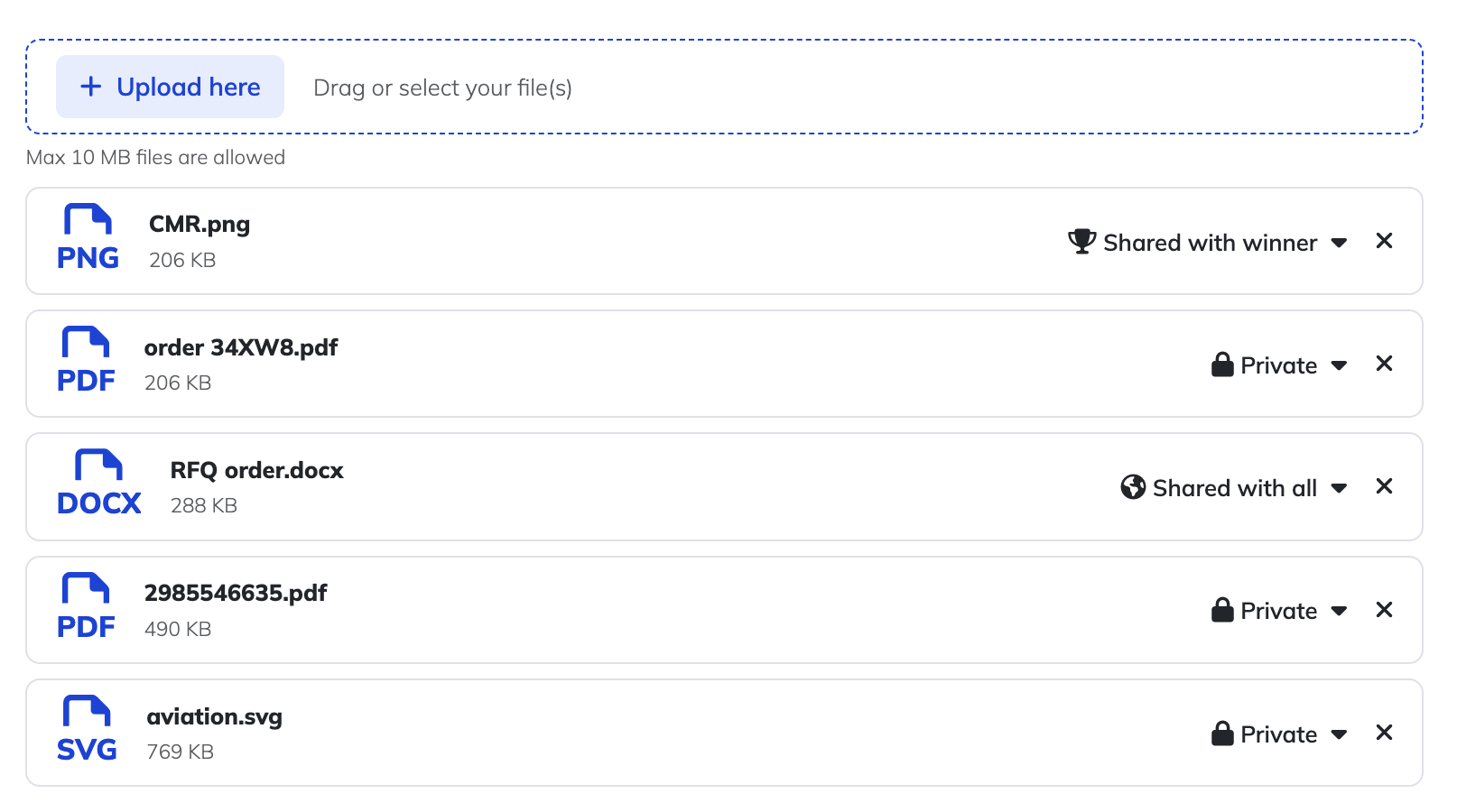This screenshot has width=1457, height=812.
Task: Remove 2985546635.pdf from the list
Action: [1384, 610]
